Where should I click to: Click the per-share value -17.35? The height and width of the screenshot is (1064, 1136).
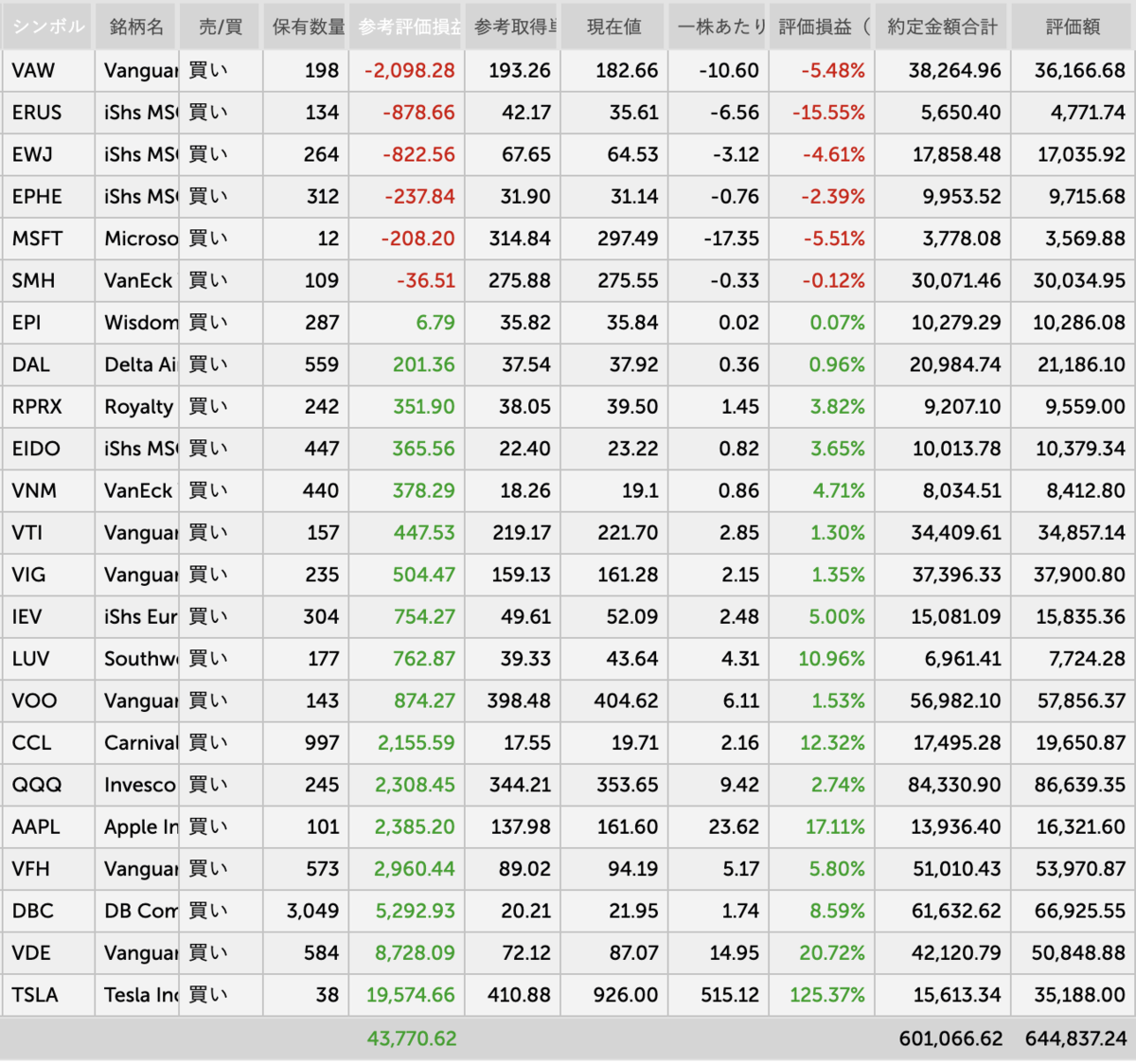click(731, 239)
